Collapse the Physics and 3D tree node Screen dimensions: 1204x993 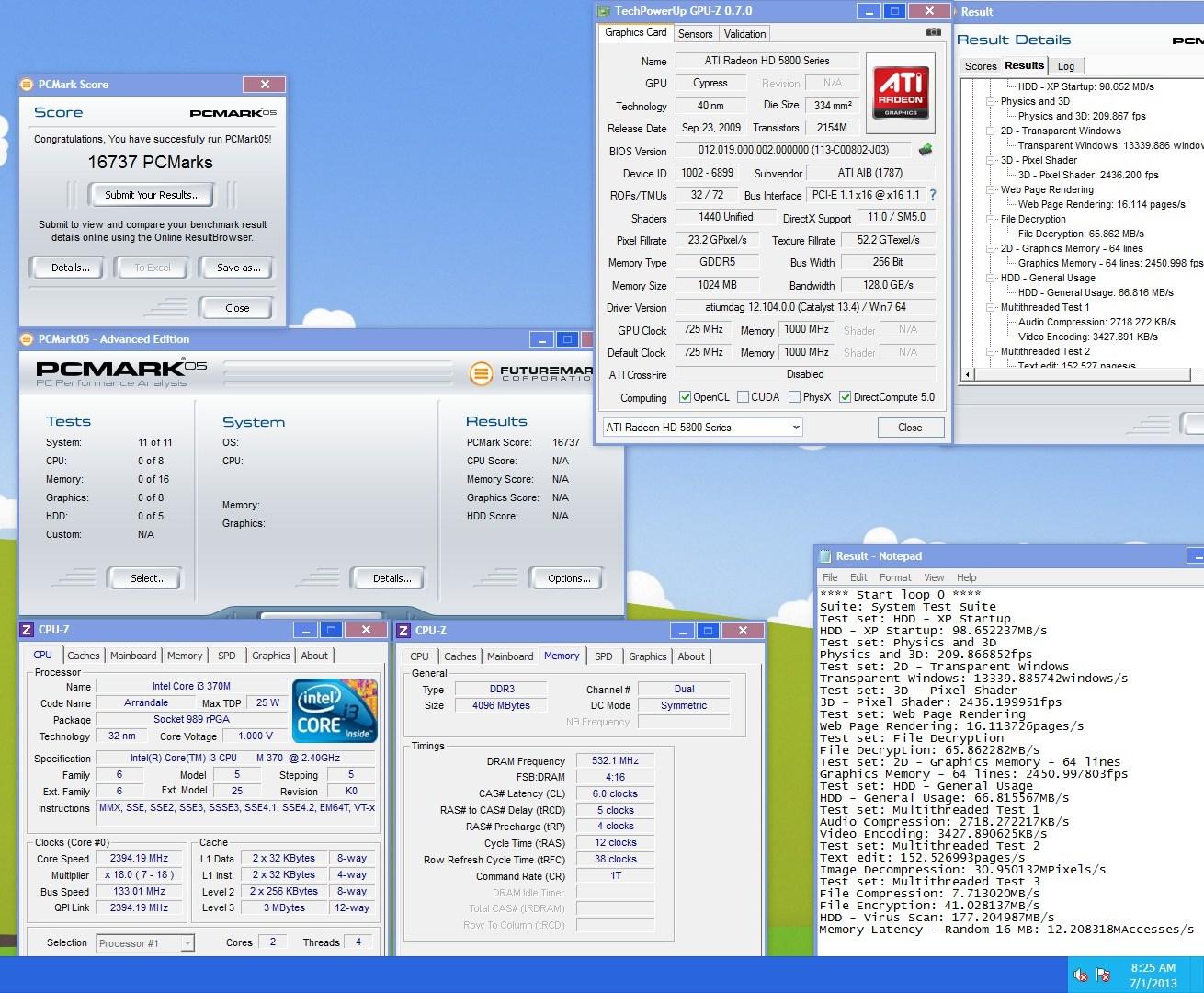pos(992,101)
